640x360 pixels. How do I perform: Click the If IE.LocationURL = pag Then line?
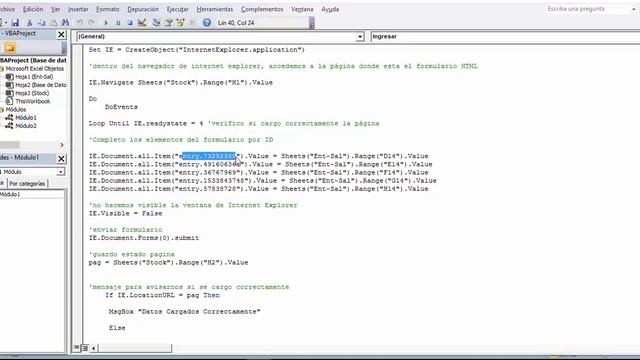162,295
